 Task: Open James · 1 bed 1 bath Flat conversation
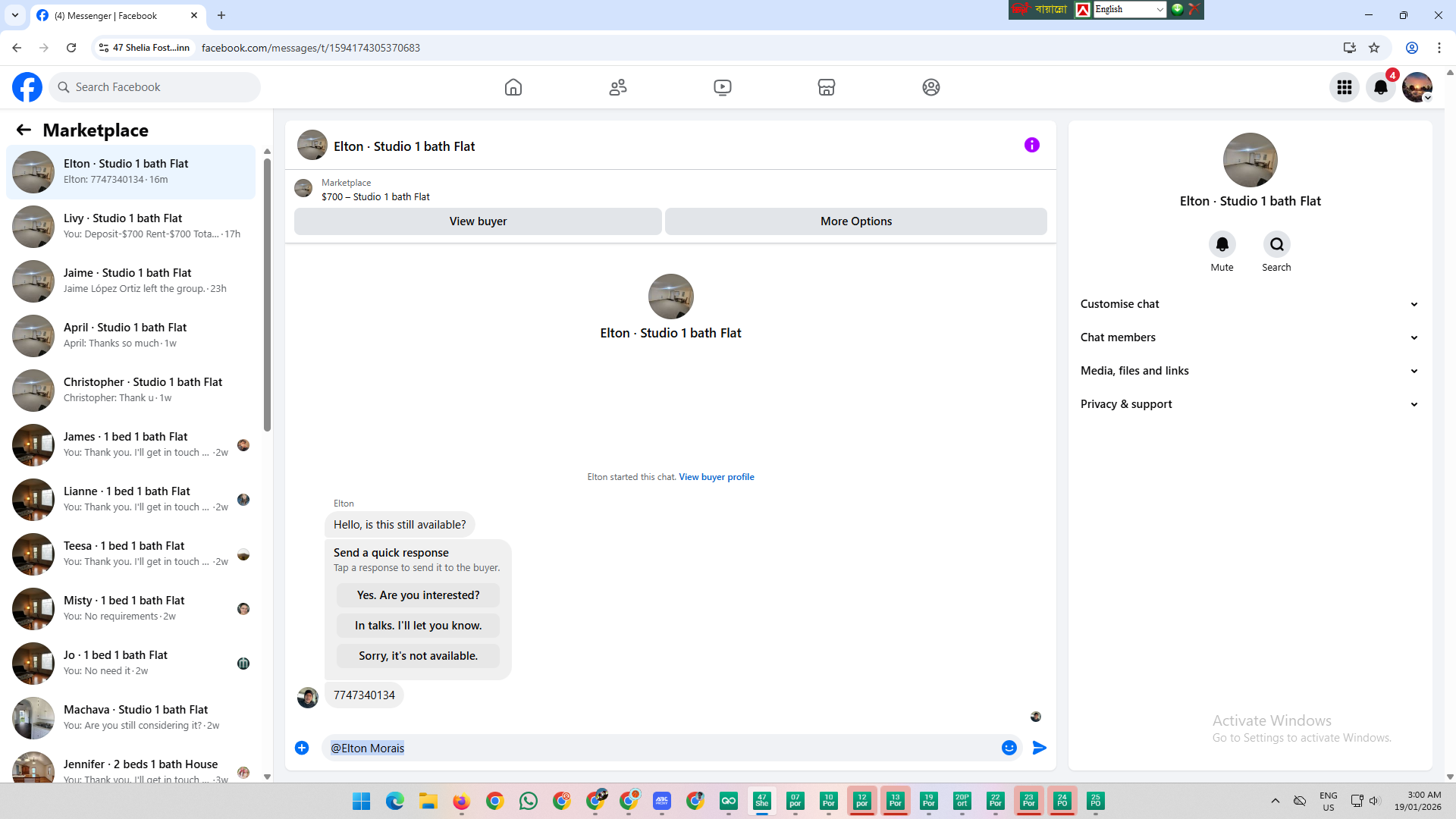coord(131,445)
